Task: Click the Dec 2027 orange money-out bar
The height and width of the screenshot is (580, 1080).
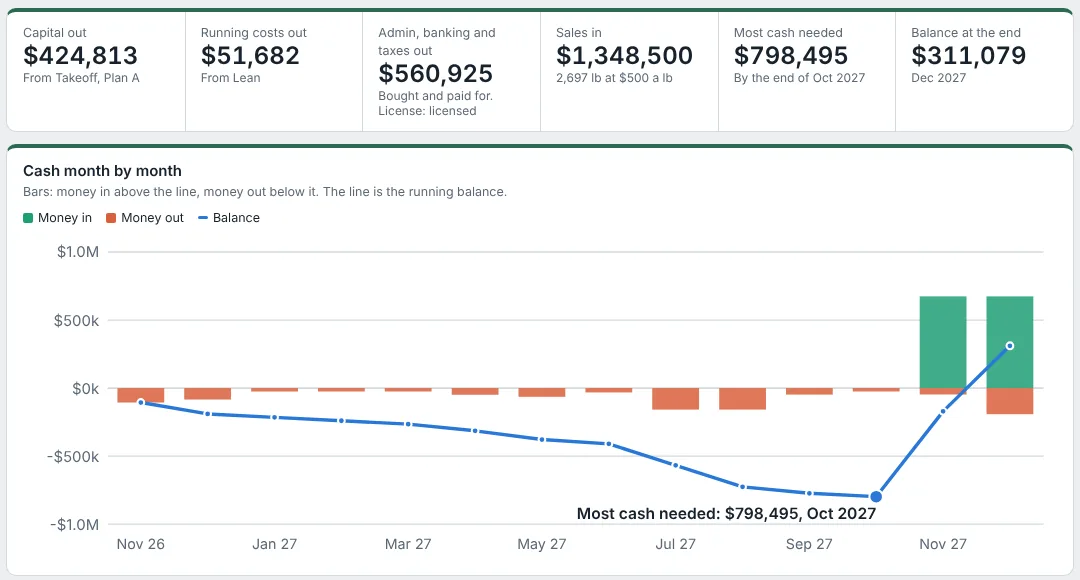Action: (x=1010, y=401)
